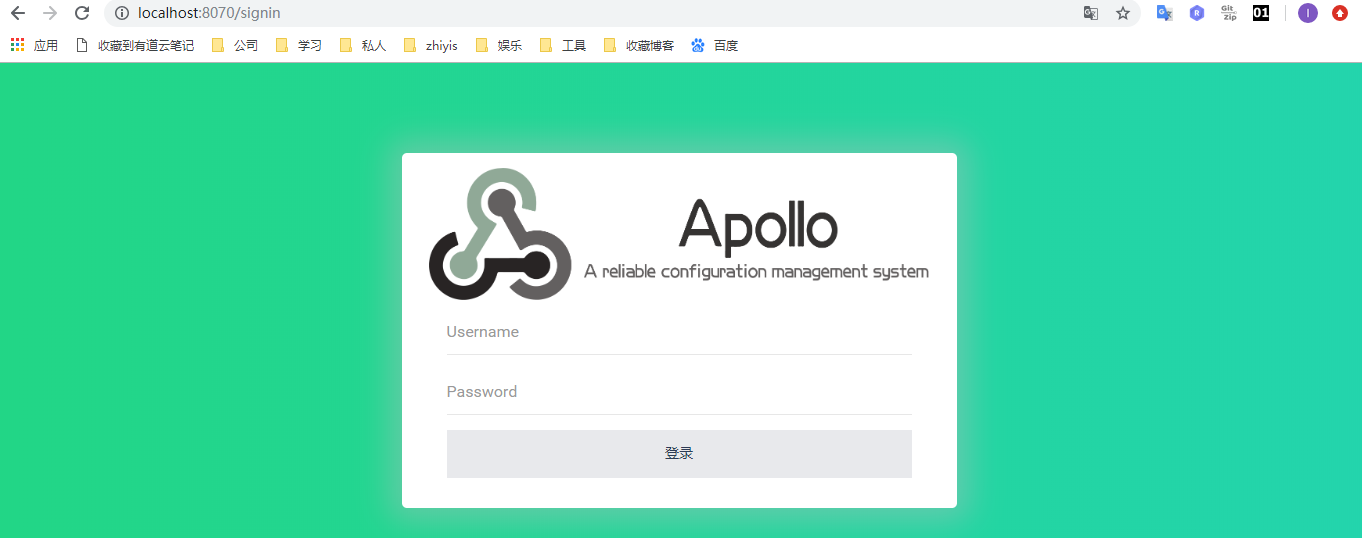The height and width of the screenshot is (538, 1362).
Task: Go back to the previous page
Action: [17, 13]
